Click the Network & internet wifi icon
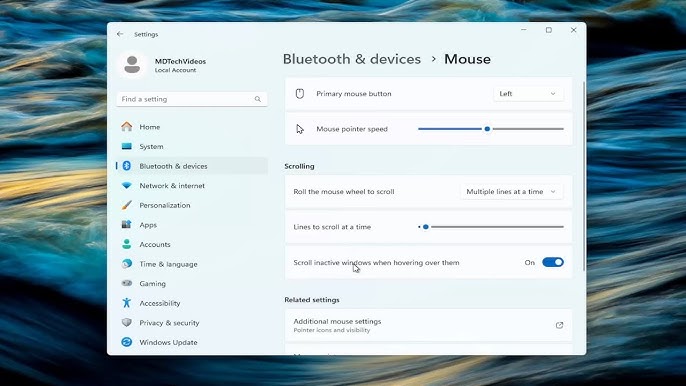Image resolution: width=686 pixels, height=386 pixels. [127, 186]
